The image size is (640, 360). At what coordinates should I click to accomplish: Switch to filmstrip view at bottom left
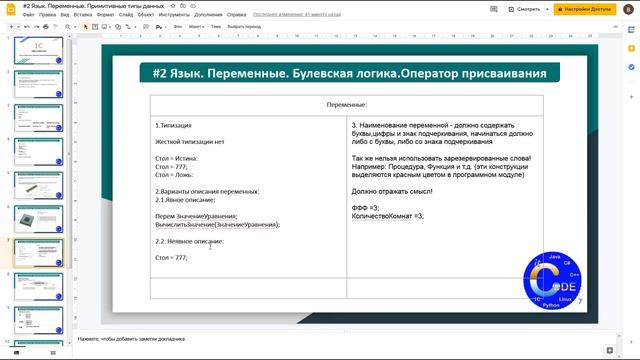[x=17, y=353]
